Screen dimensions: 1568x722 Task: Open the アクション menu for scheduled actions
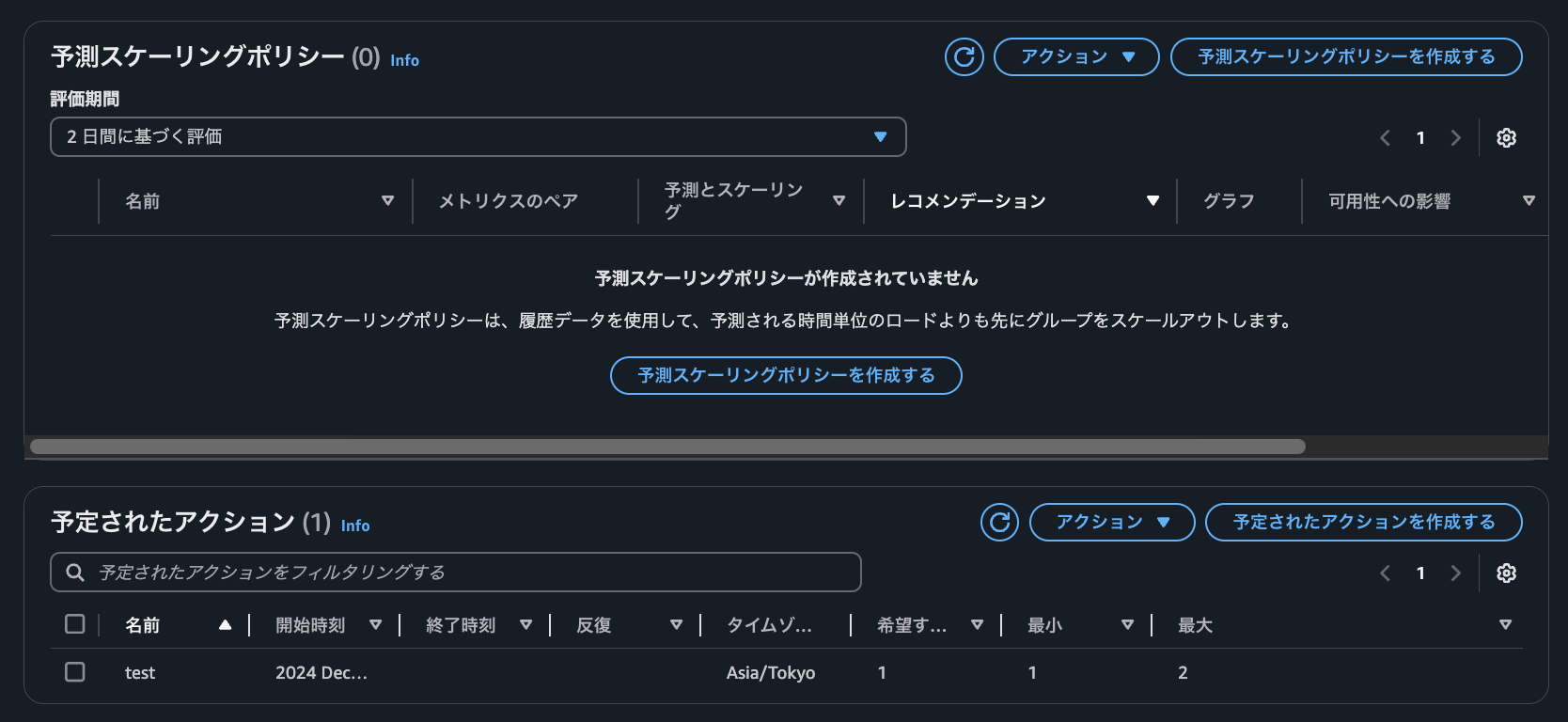[1112, 523]
